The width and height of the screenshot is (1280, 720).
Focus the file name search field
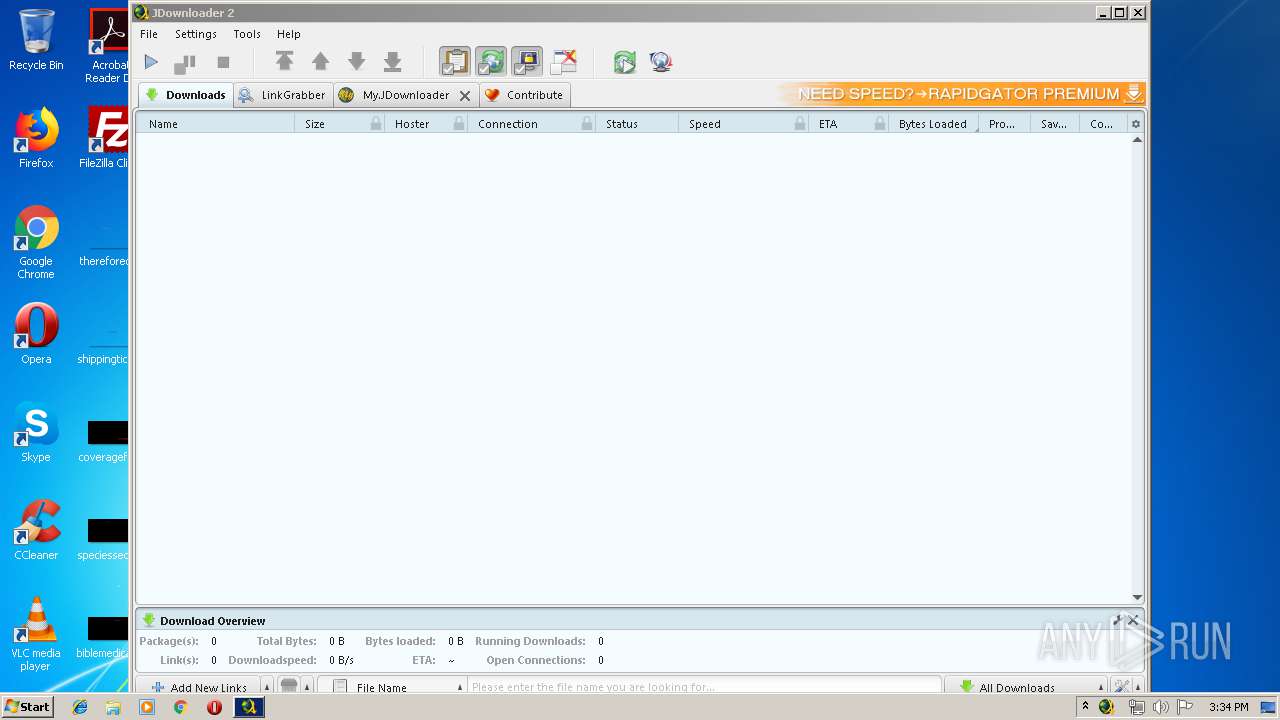tap(705, 687)
